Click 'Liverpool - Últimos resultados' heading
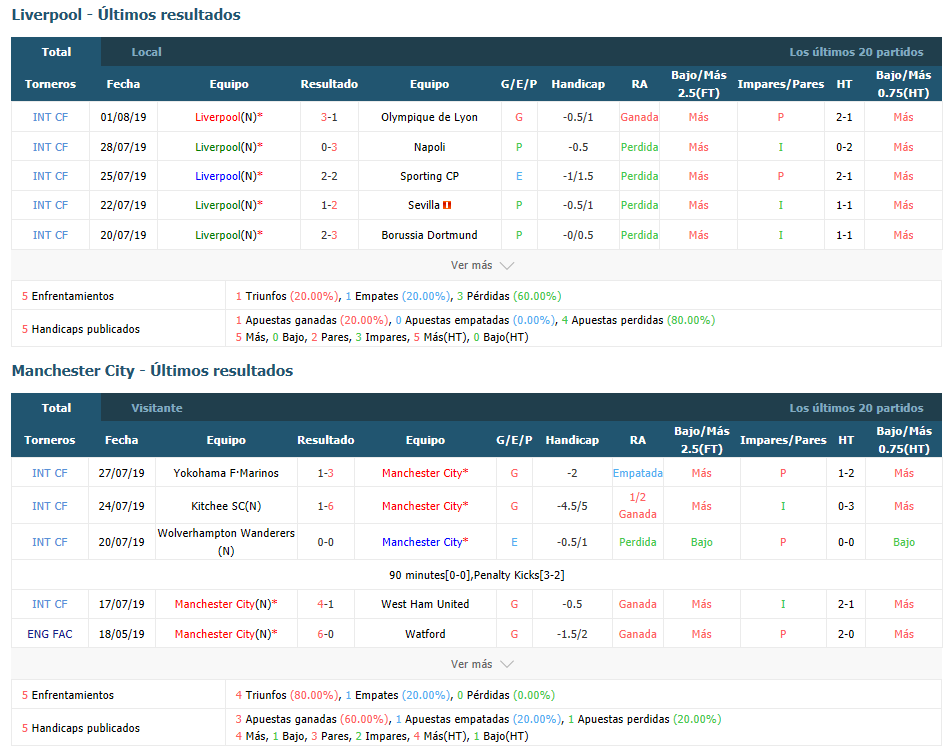 tap(126, 15)
